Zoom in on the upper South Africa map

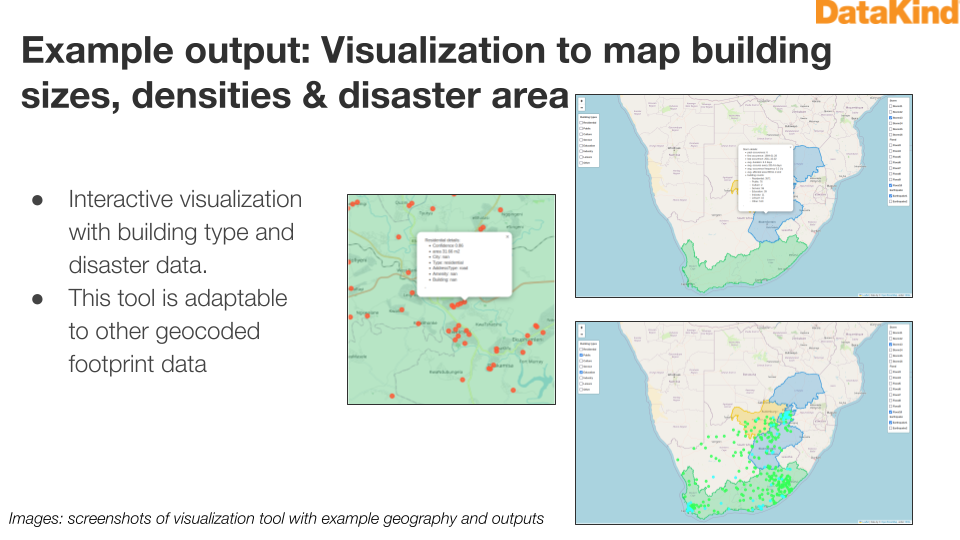tap(582, 101)
